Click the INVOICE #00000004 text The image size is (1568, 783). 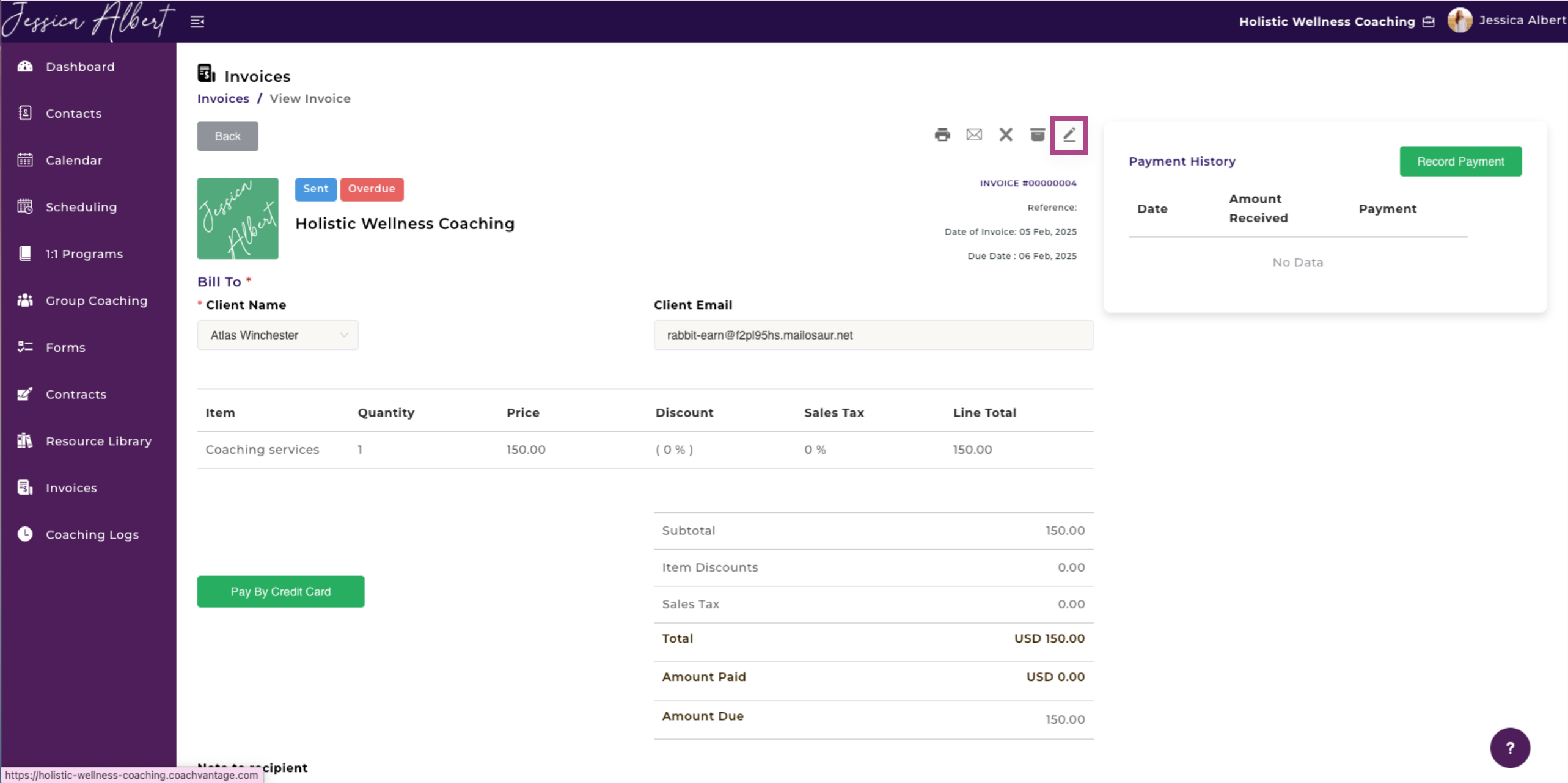(x=1028, y=183)
